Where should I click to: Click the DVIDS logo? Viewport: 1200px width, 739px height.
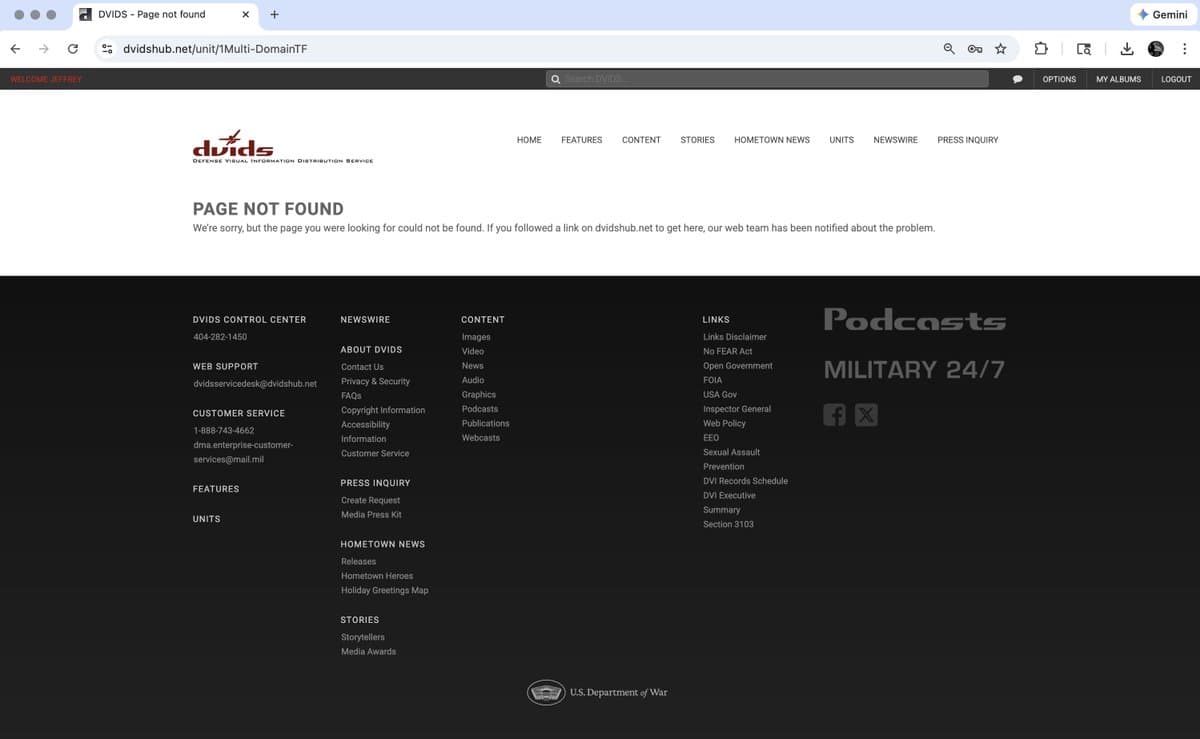pyautogui.click(x=283, y=146)
